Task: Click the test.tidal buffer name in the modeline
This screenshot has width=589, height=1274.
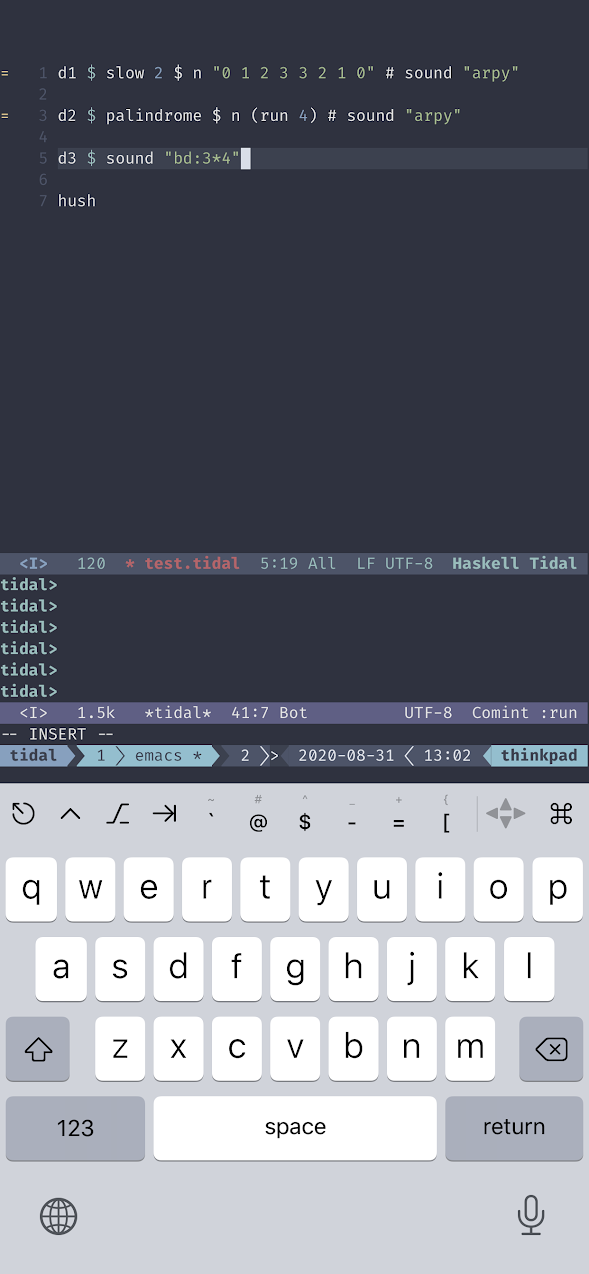Action: coord(192,563)
